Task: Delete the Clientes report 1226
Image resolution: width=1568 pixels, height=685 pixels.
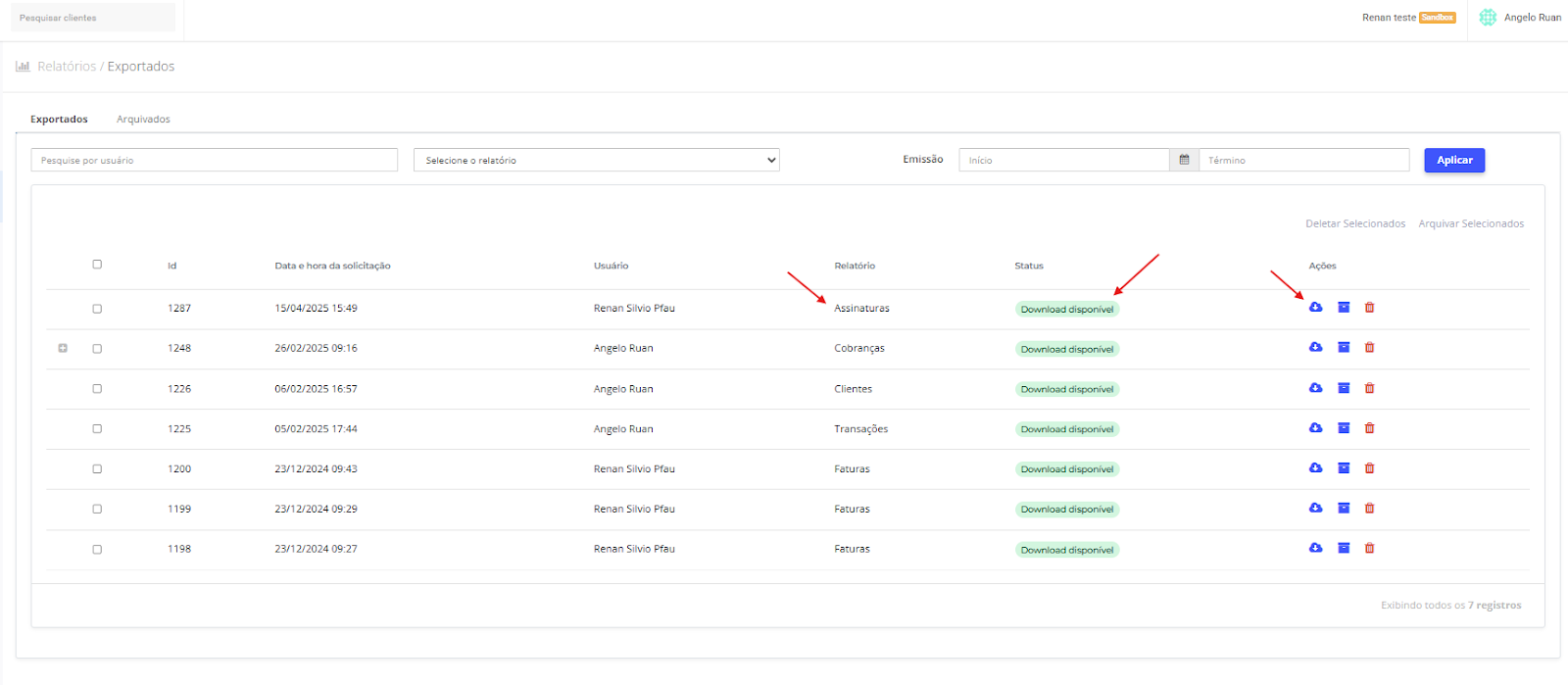Action: [x=1369, y=388]
